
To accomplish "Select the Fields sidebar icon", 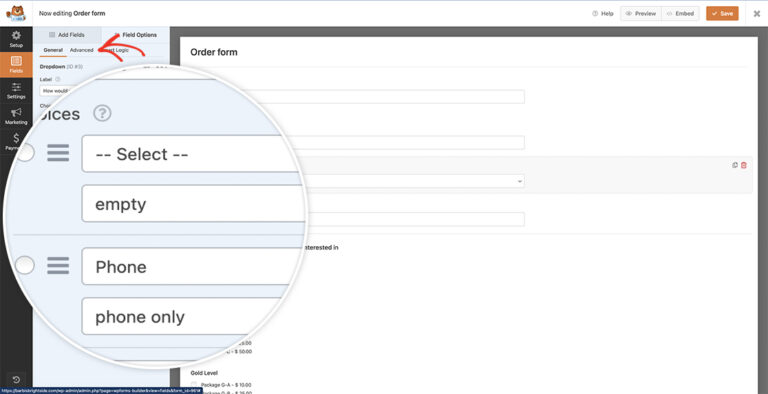I will coord(16,64).
